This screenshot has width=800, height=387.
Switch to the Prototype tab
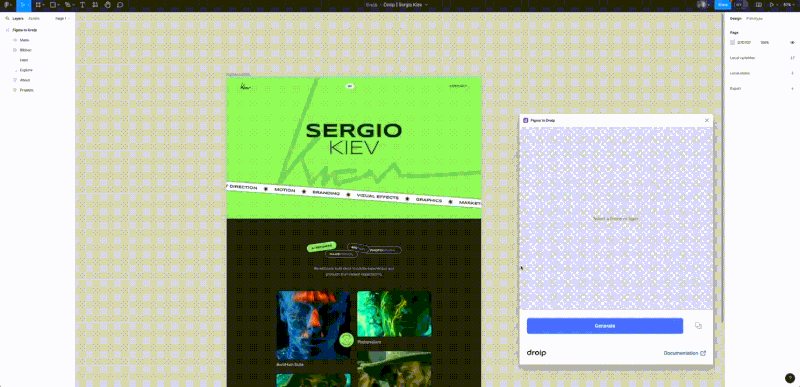coord(755,18)
